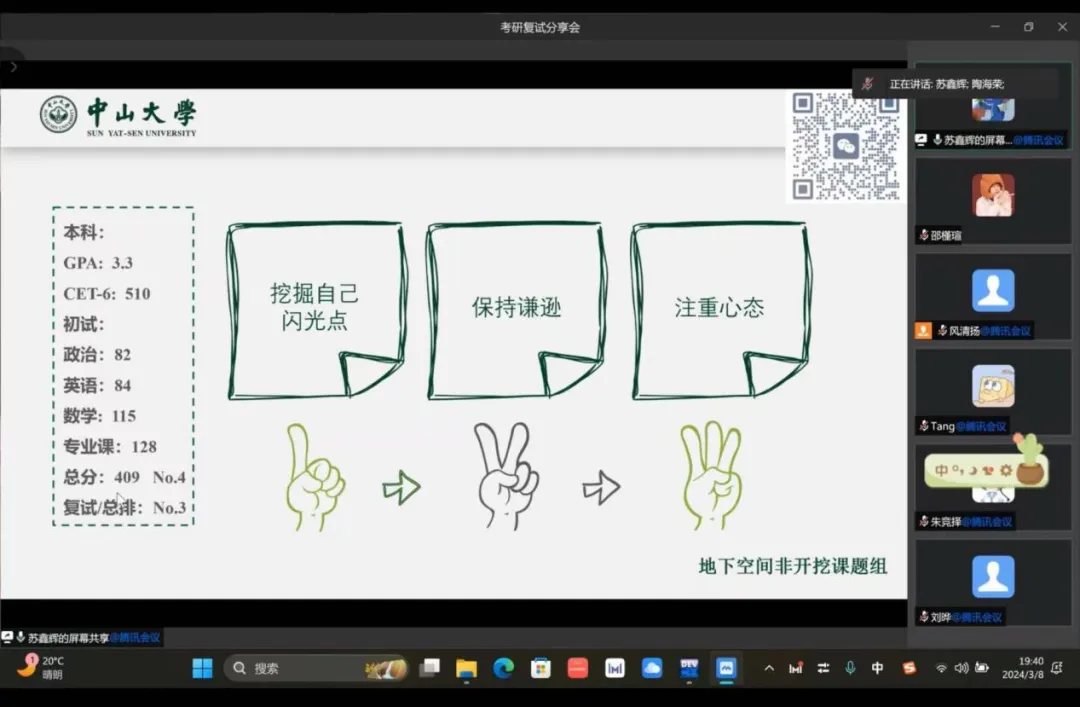Open Task View on the taskbar
The image size is (1080, 707).
tap(430, 668)
